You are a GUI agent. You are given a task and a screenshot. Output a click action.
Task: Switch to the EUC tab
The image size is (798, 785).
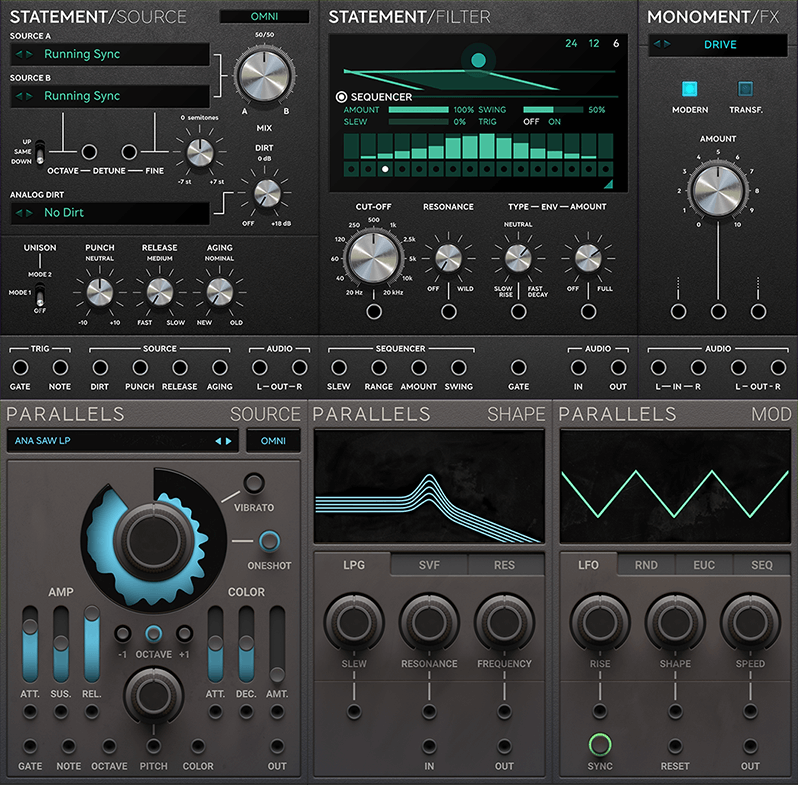(704, 565)
